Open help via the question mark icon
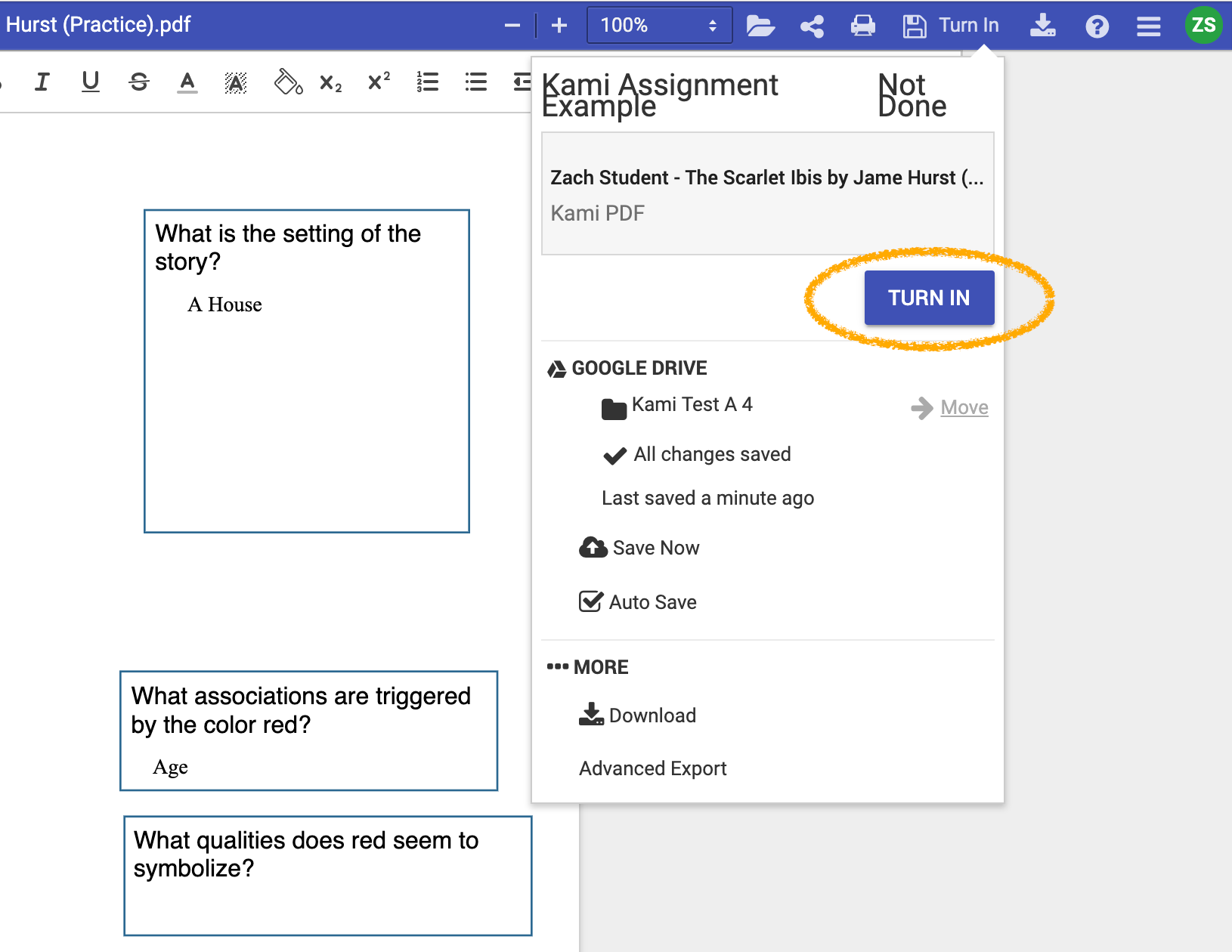This screenshot has height=952, width=1232. point(1097,26)
